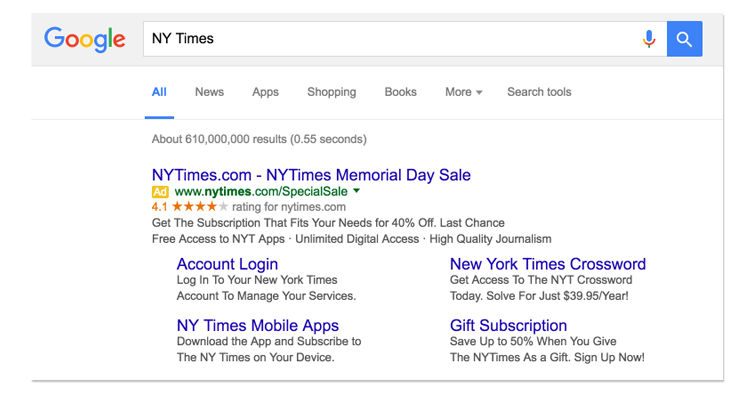Open the Gift Subscription sitelink
This screenshot has height=394, width=754.
pyautogui.click(x=508, y=326)
